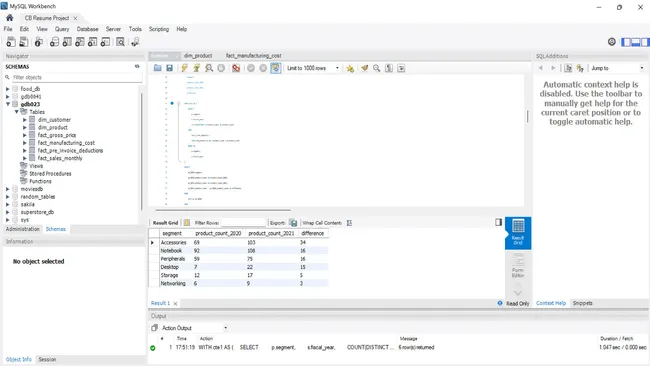This screenshot has height=366, width=650.
Task: Toggle continue-on-error execution icon
Action: 236,68
